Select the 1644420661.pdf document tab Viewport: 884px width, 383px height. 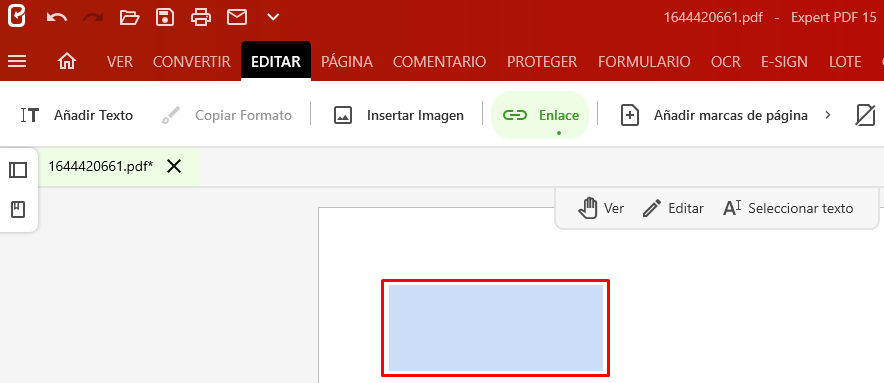point(100,166)
